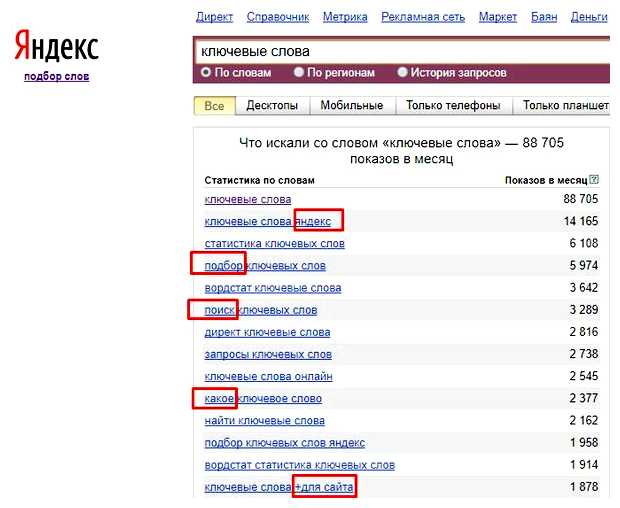Image resolution: width=620 pixels, height=508 pixels.
Task: Open the вордстат ключевые слова query
Action: click(273, 288)
